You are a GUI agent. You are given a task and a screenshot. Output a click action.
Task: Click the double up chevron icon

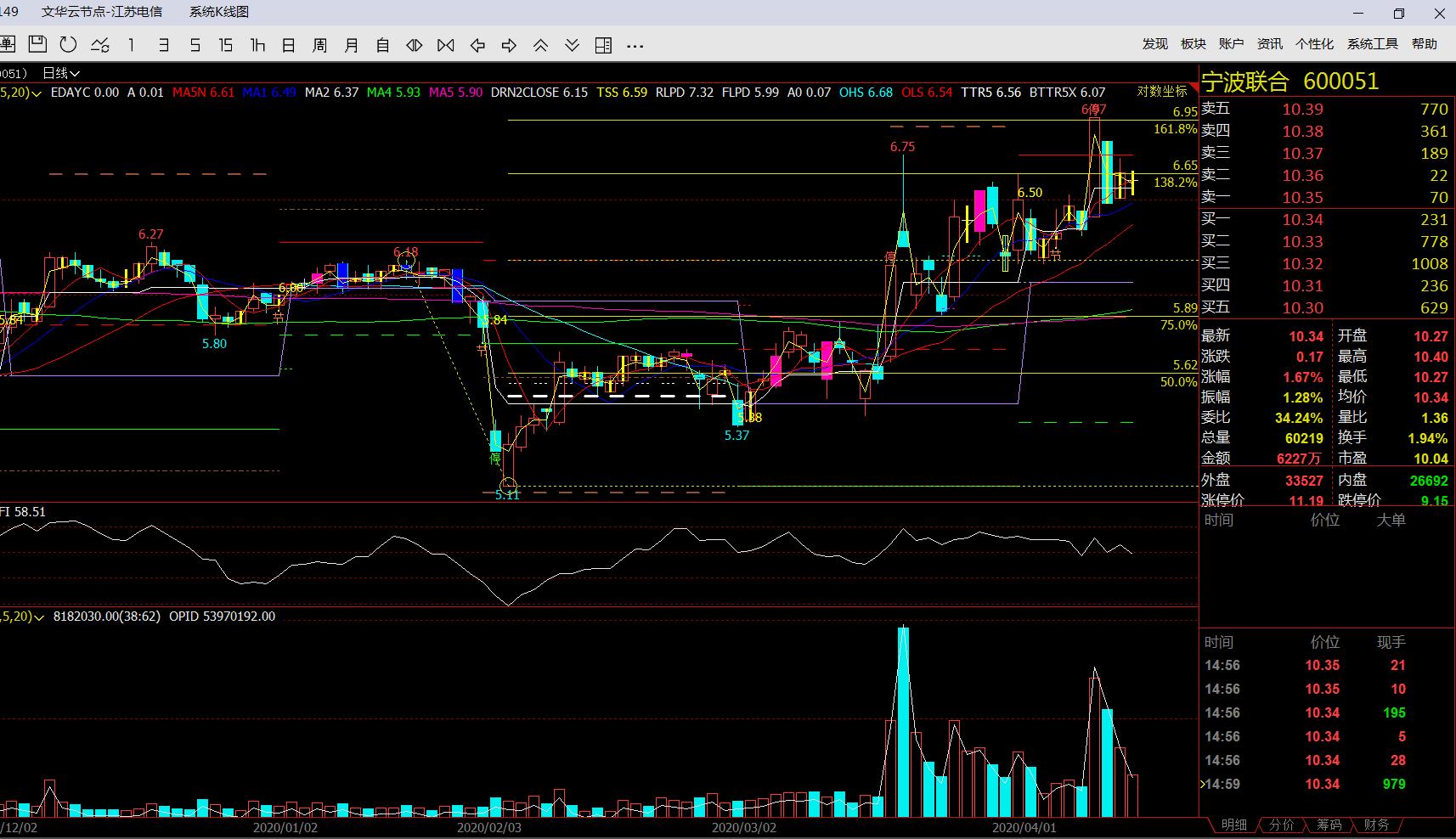[540, 45]
